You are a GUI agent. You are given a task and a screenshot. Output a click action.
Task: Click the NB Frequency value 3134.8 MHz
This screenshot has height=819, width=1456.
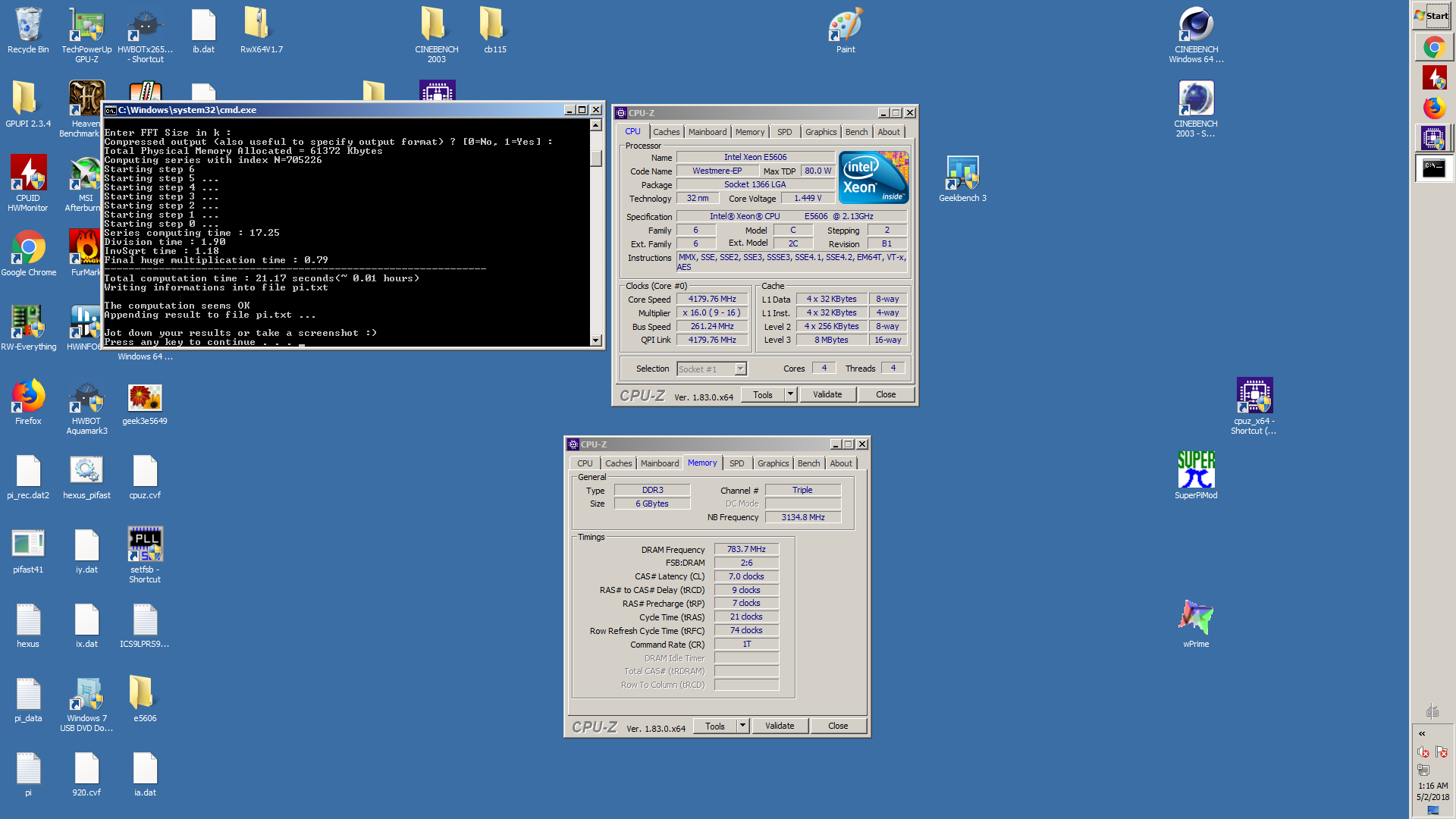(803, 517)
